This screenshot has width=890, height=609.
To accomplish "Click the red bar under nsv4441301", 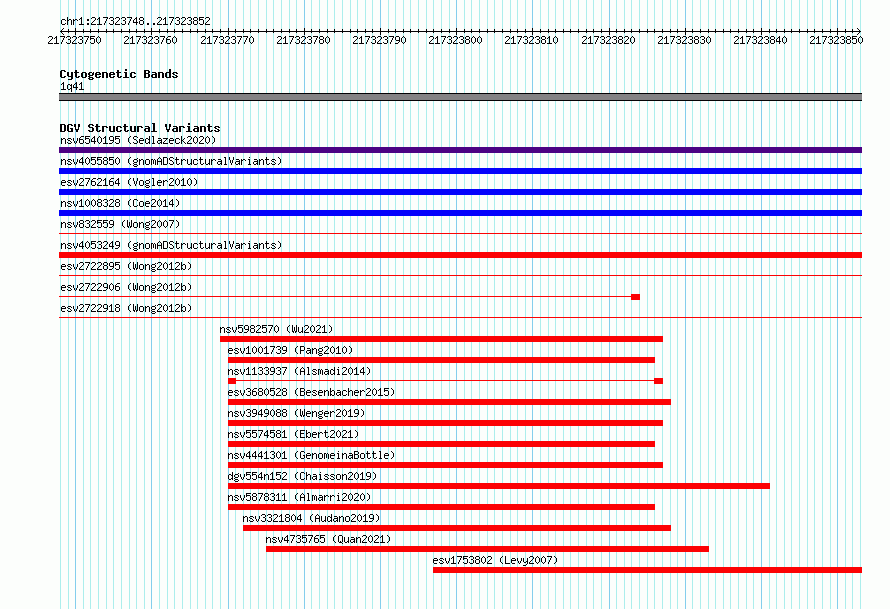I will (x=446, y=465).
